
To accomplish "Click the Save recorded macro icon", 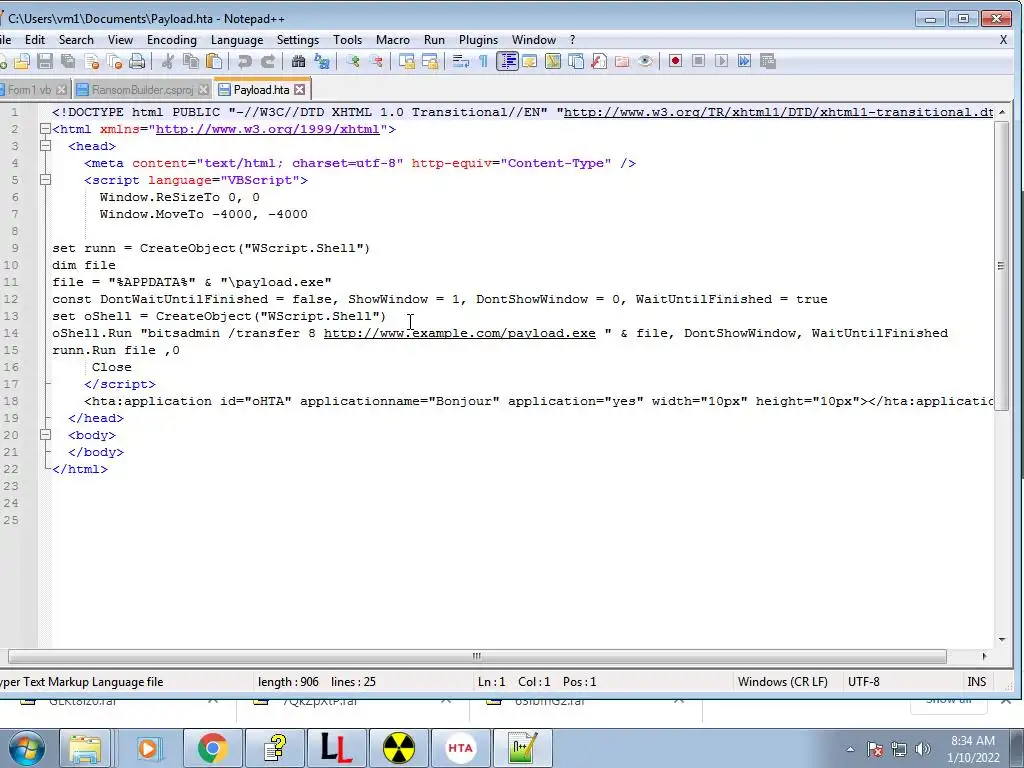I will [x=767, y=61].
